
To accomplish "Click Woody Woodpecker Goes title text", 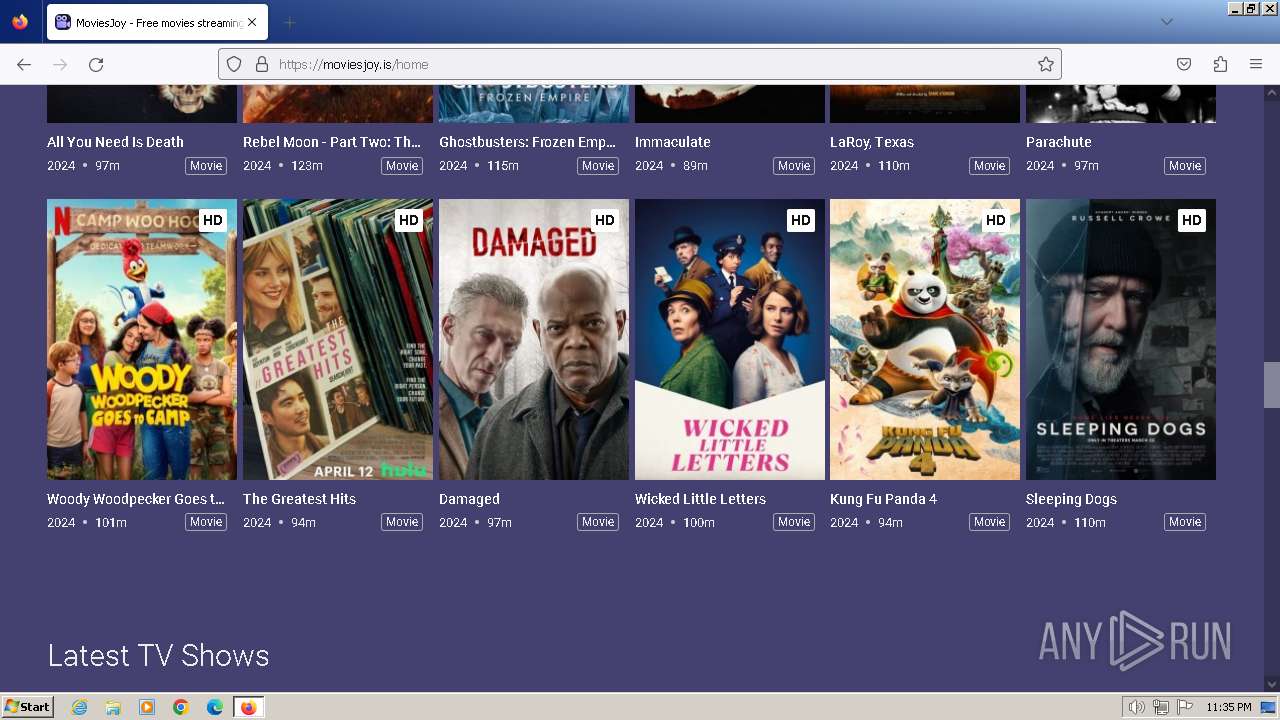I will [136, 499].
